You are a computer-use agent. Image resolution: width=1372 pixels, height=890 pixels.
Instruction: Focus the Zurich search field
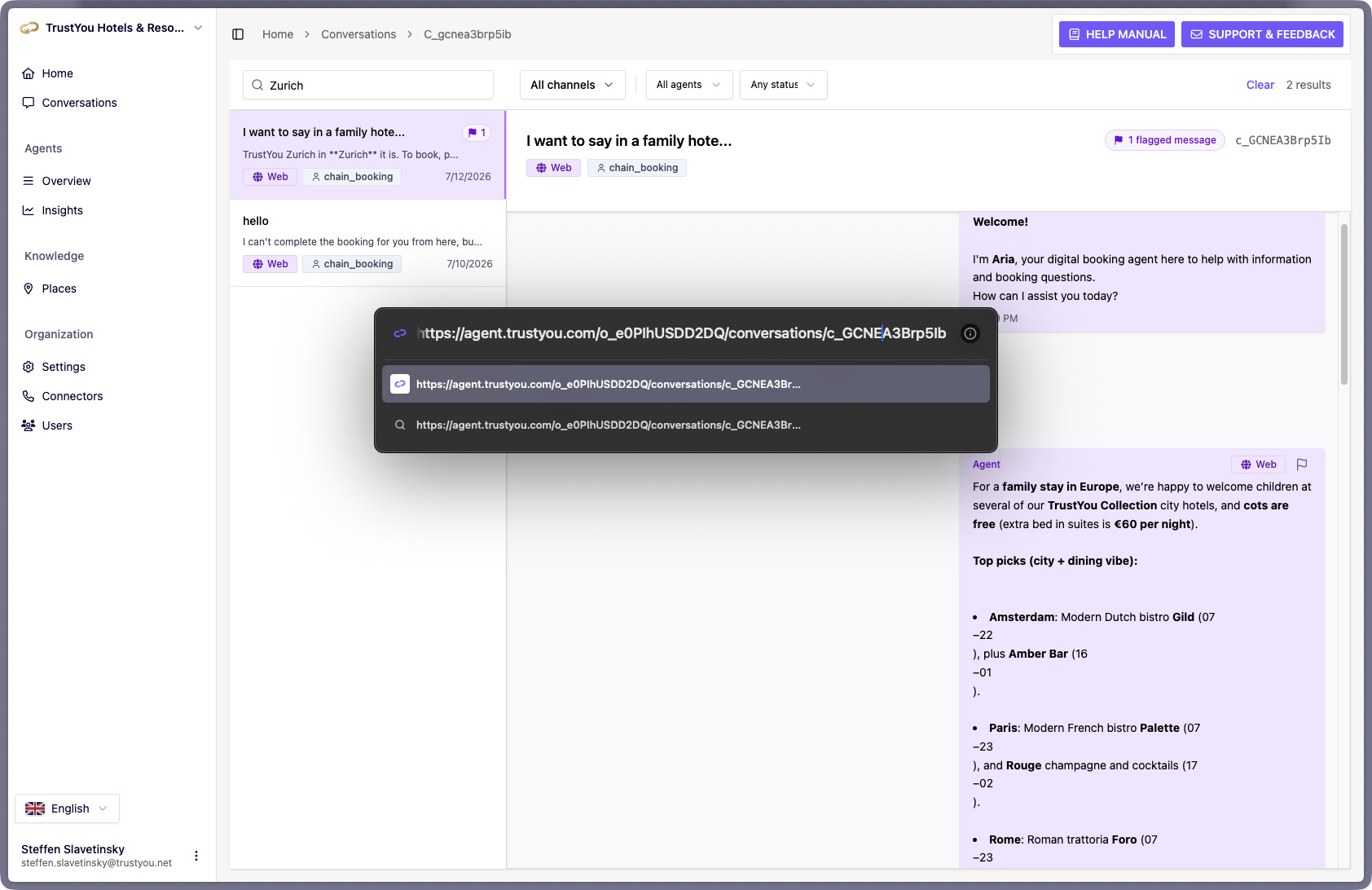click(368, 85)
